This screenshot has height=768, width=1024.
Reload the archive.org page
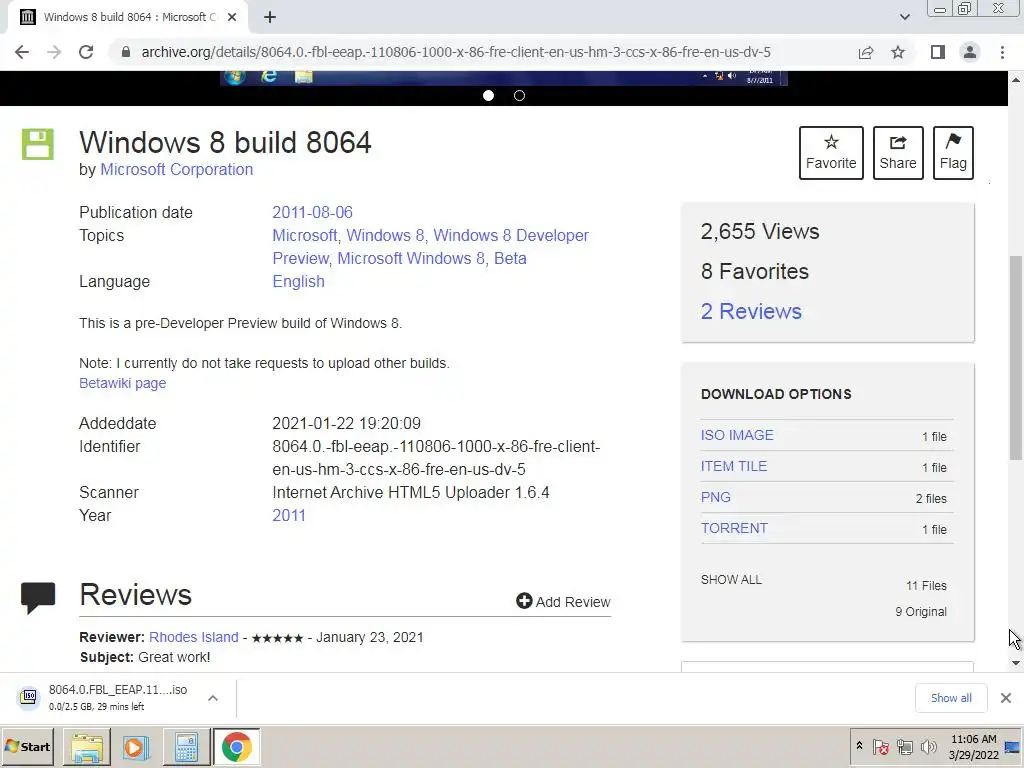click(x=86, y=52)
